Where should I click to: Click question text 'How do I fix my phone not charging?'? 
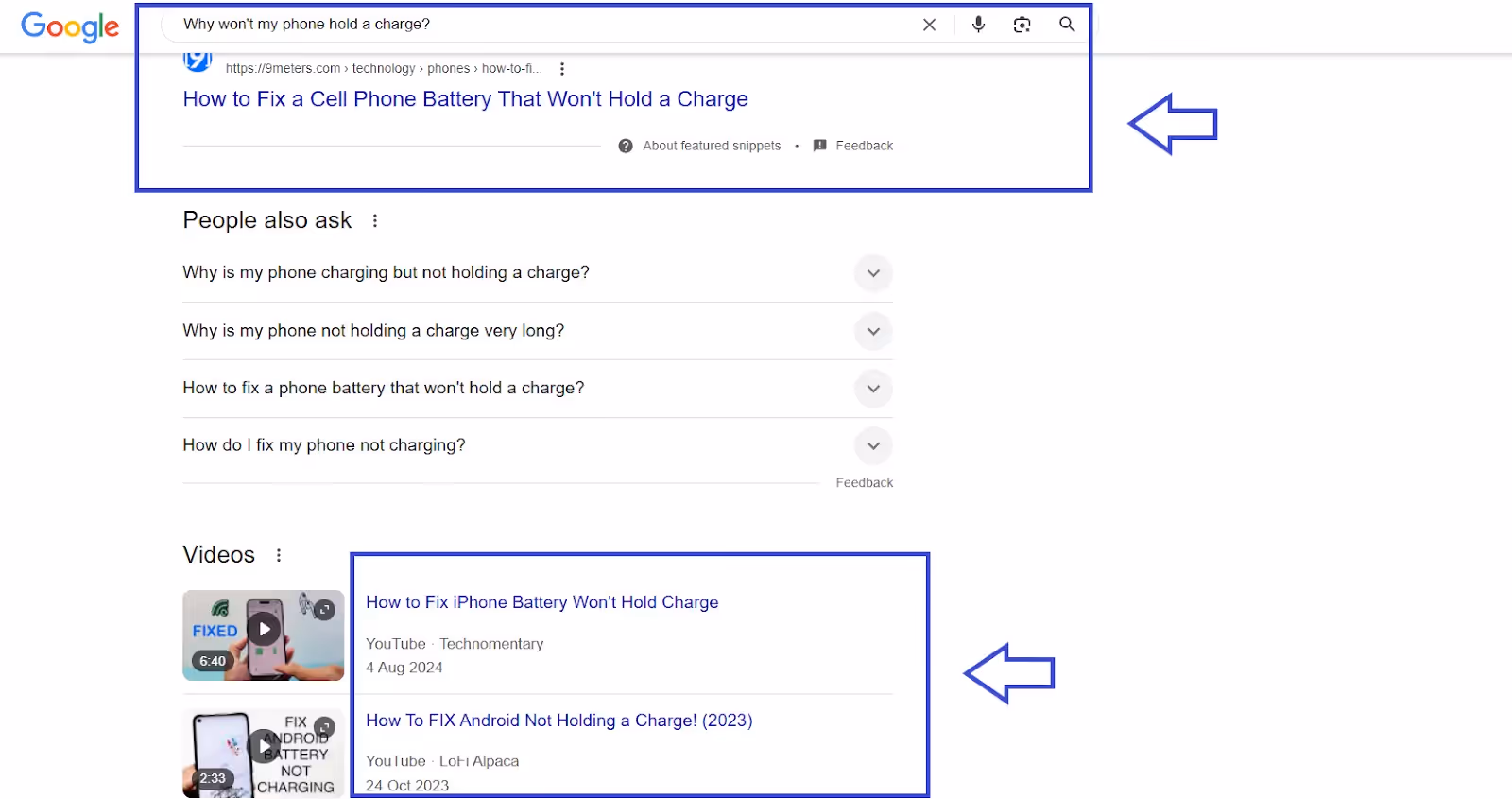click(324, 445)
